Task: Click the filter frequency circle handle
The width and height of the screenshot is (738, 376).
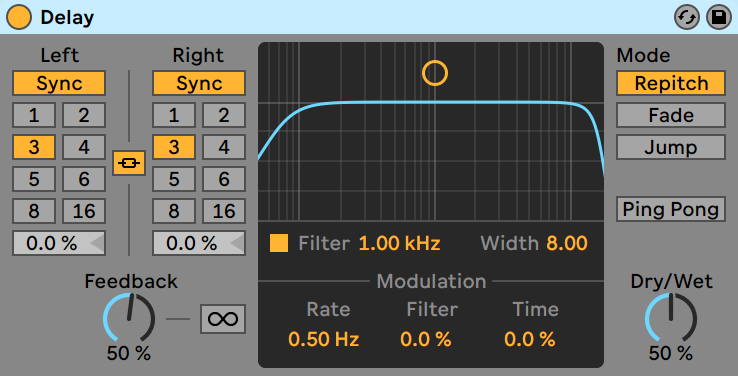Action: click(435, 73)
